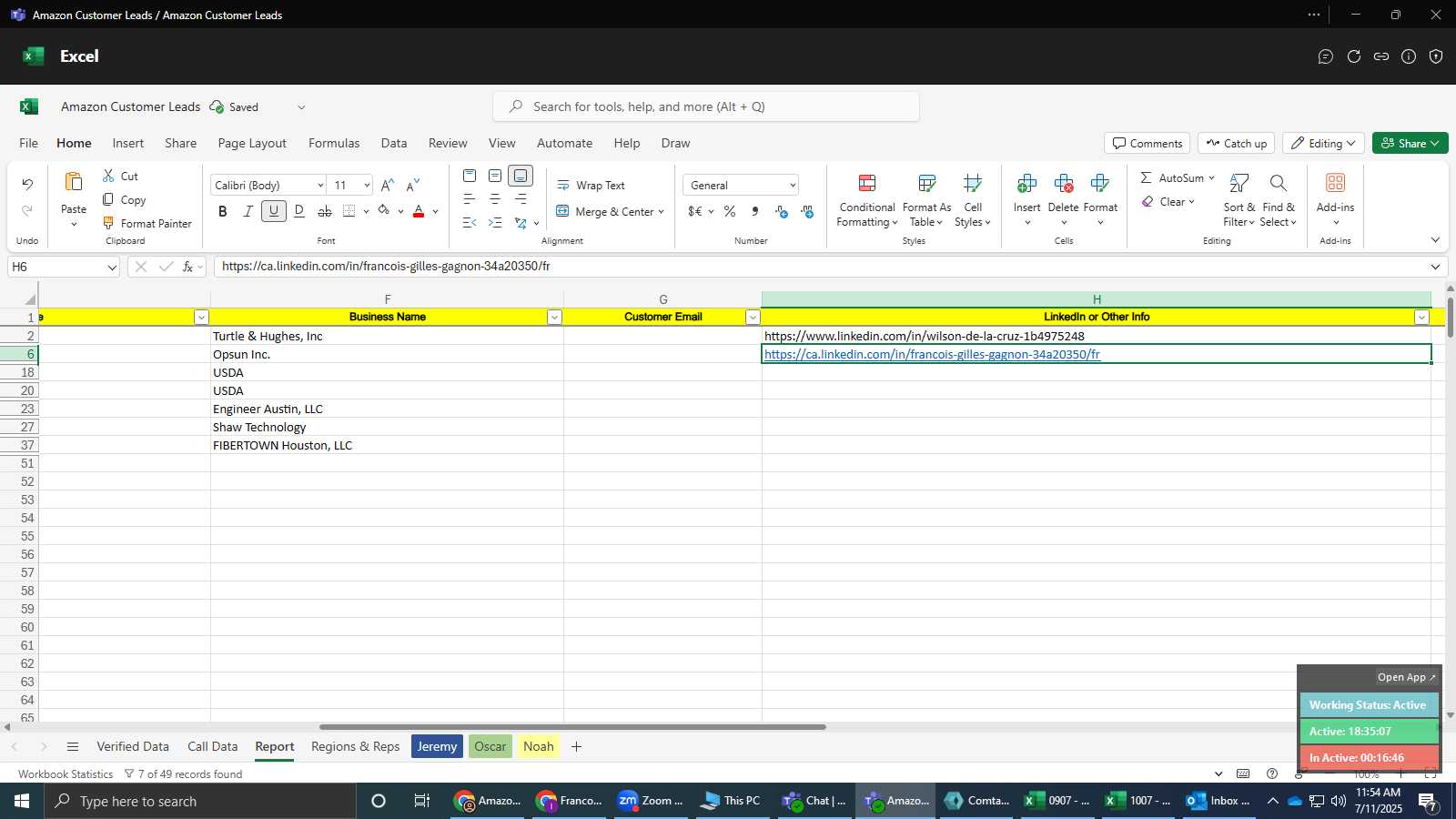Click Merge & Center
The image size is (1456, 819).
point(605,212)
